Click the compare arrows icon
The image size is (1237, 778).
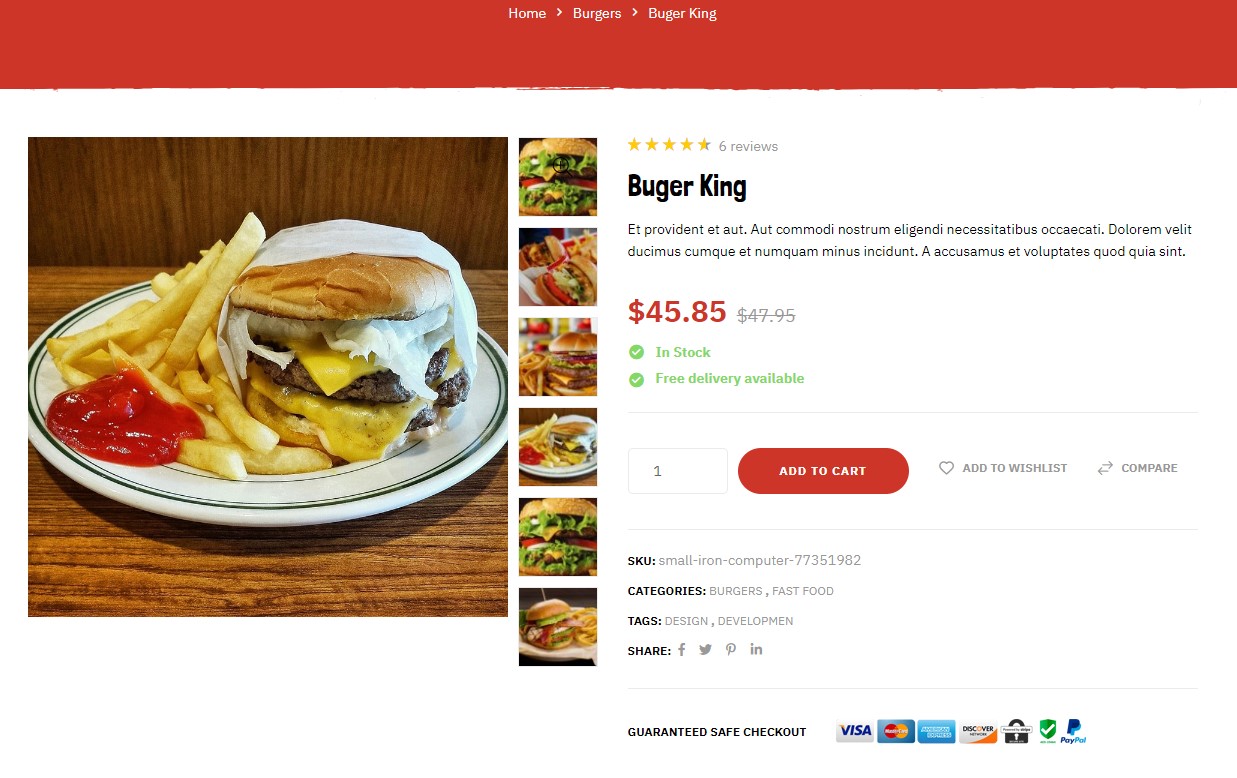[1105, 468]
